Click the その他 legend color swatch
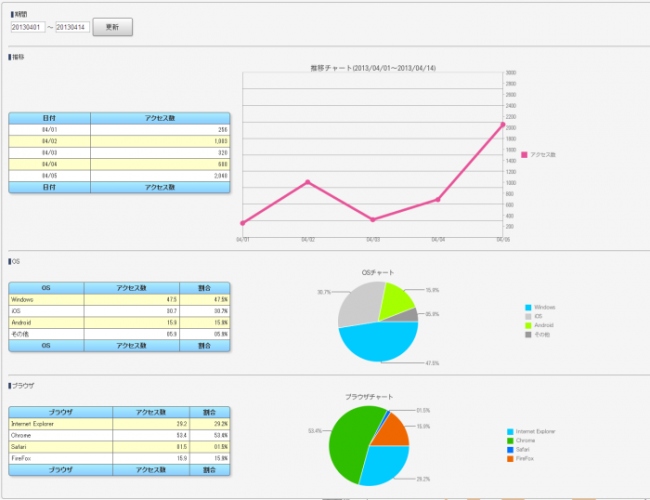 528,335
